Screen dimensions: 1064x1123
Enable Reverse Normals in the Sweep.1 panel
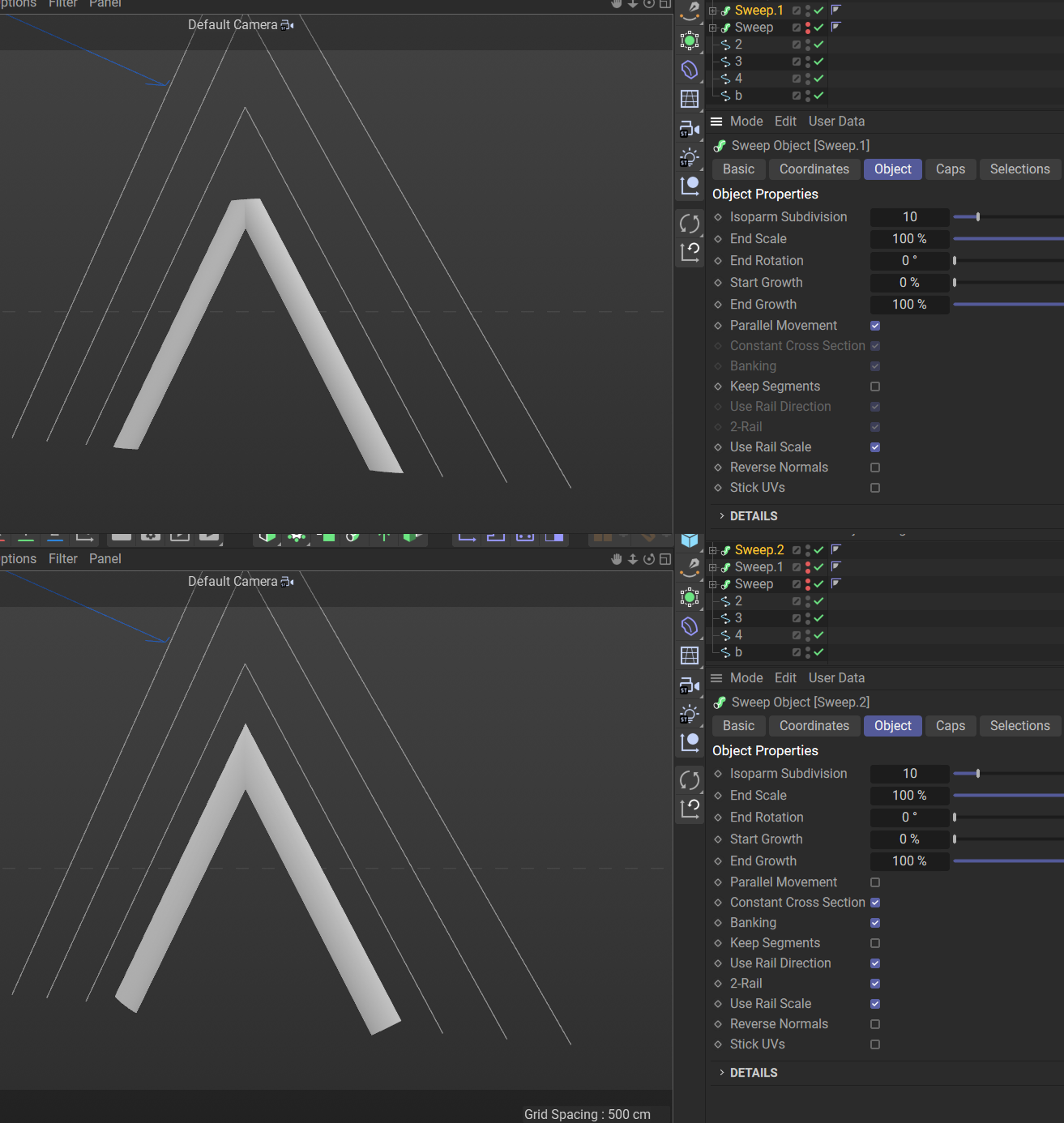point(875,468)
